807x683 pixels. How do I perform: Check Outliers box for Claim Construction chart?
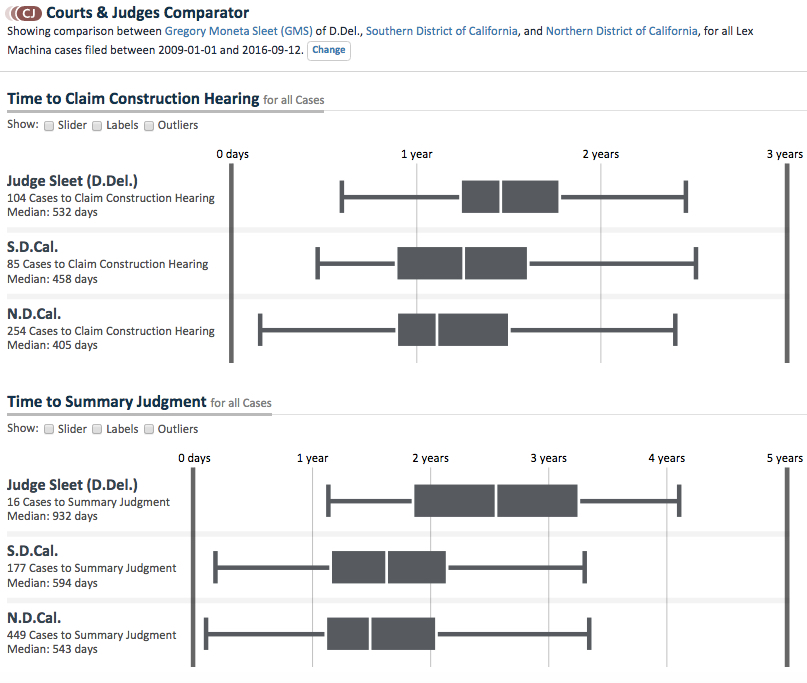[149, 126]
